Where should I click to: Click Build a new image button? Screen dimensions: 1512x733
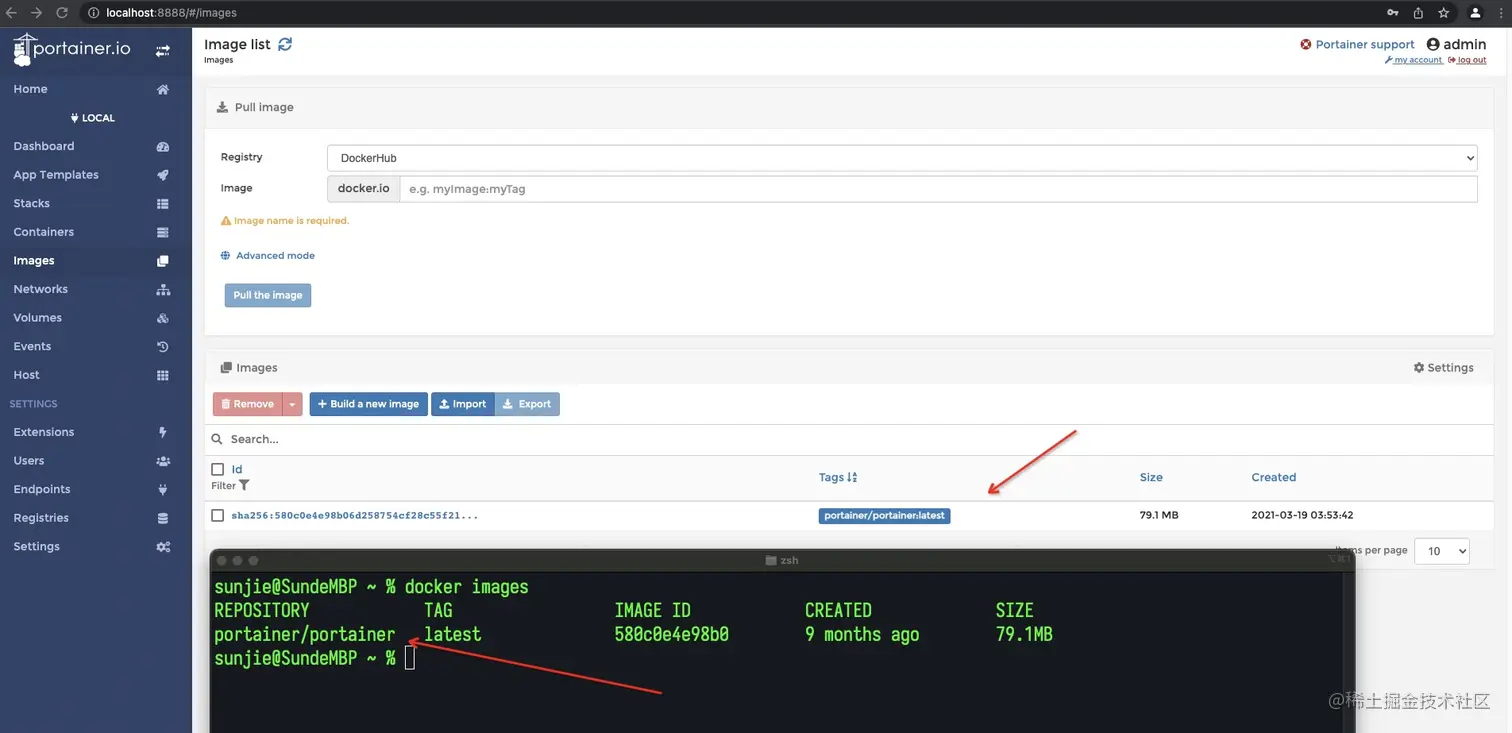[368, 404]
